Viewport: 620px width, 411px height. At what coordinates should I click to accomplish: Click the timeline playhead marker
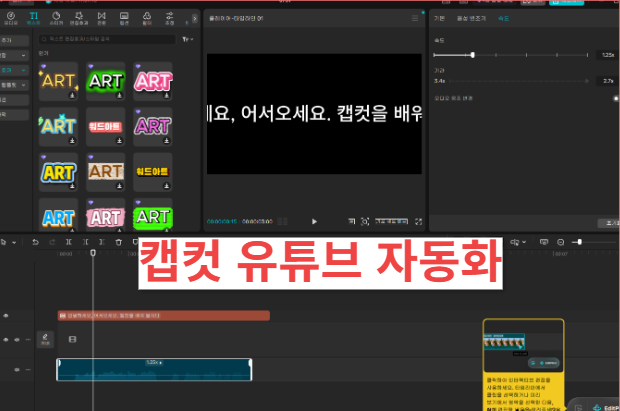click(93, 253)
